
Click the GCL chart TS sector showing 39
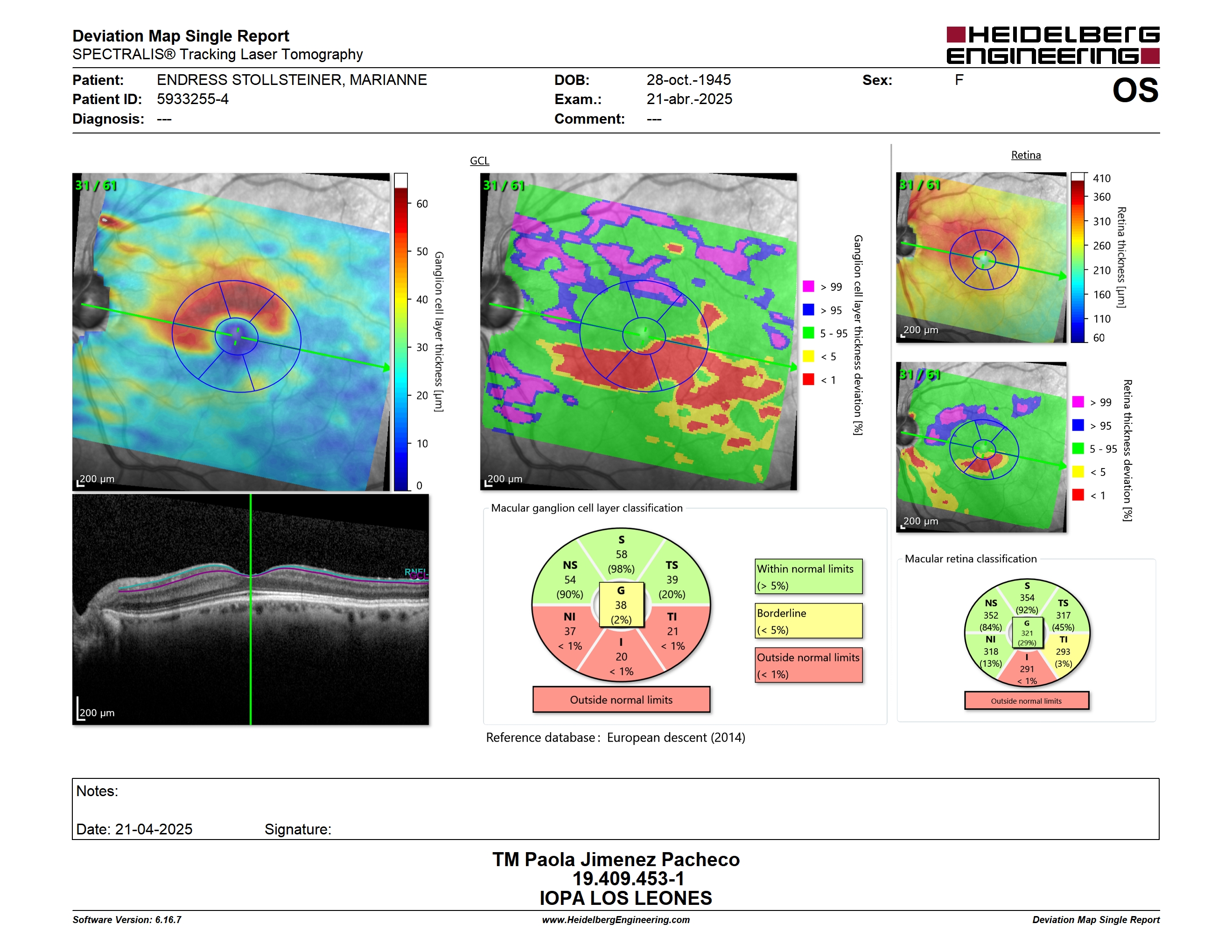[x=672, y=579]
